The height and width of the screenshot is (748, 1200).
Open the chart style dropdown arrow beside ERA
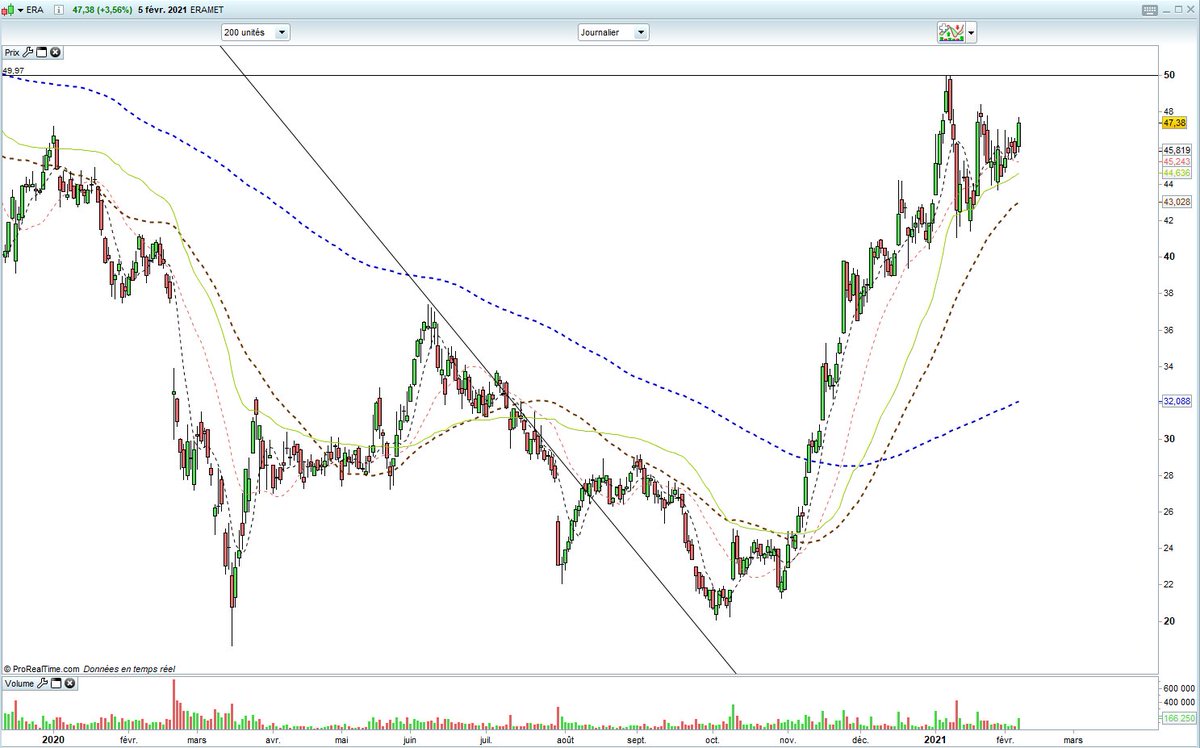pyautogui.click(x=20, y=8)
